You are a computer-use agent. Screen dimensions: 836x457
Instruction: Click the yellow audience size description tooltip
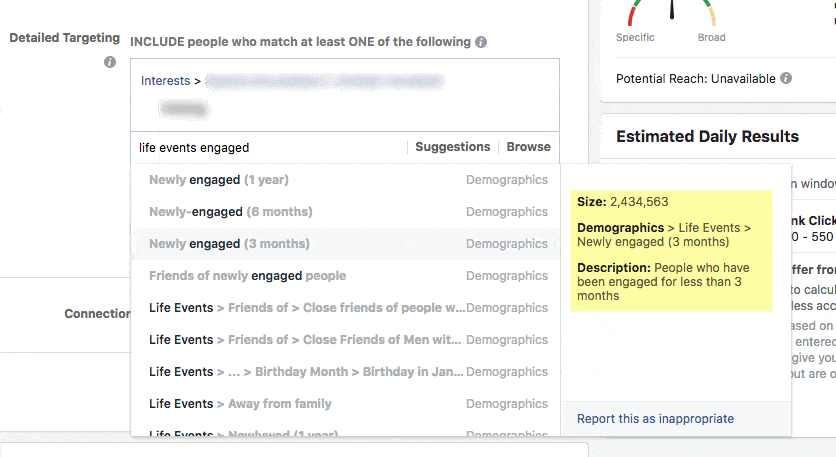(x=671, y=250)
